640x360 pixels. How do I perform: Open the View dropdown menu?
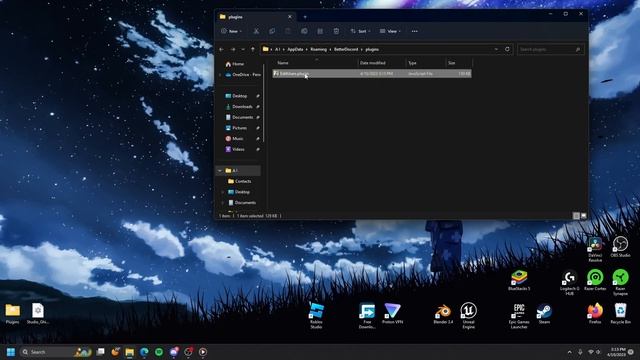[x=390, y=31]
